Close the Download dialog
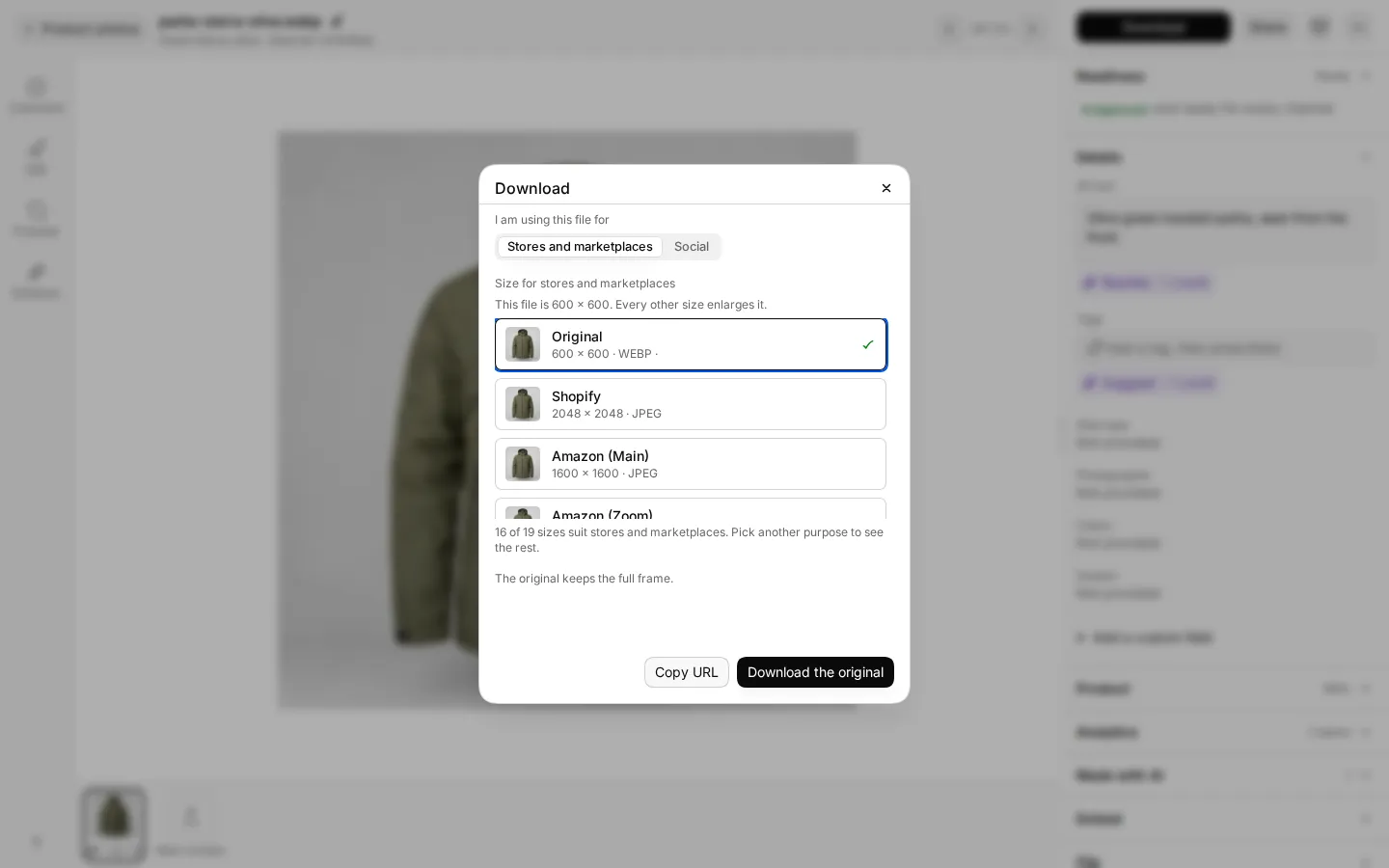The image size is (1389, 868). click(x=886, y=188)
